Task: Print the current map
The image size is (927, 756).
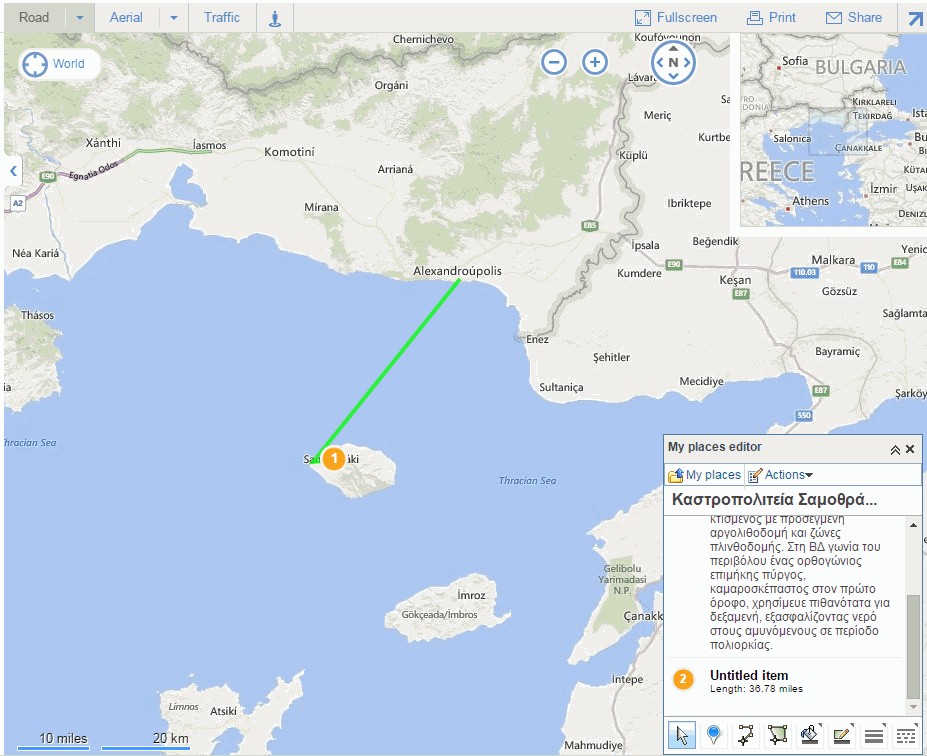Action: point(771,18)
